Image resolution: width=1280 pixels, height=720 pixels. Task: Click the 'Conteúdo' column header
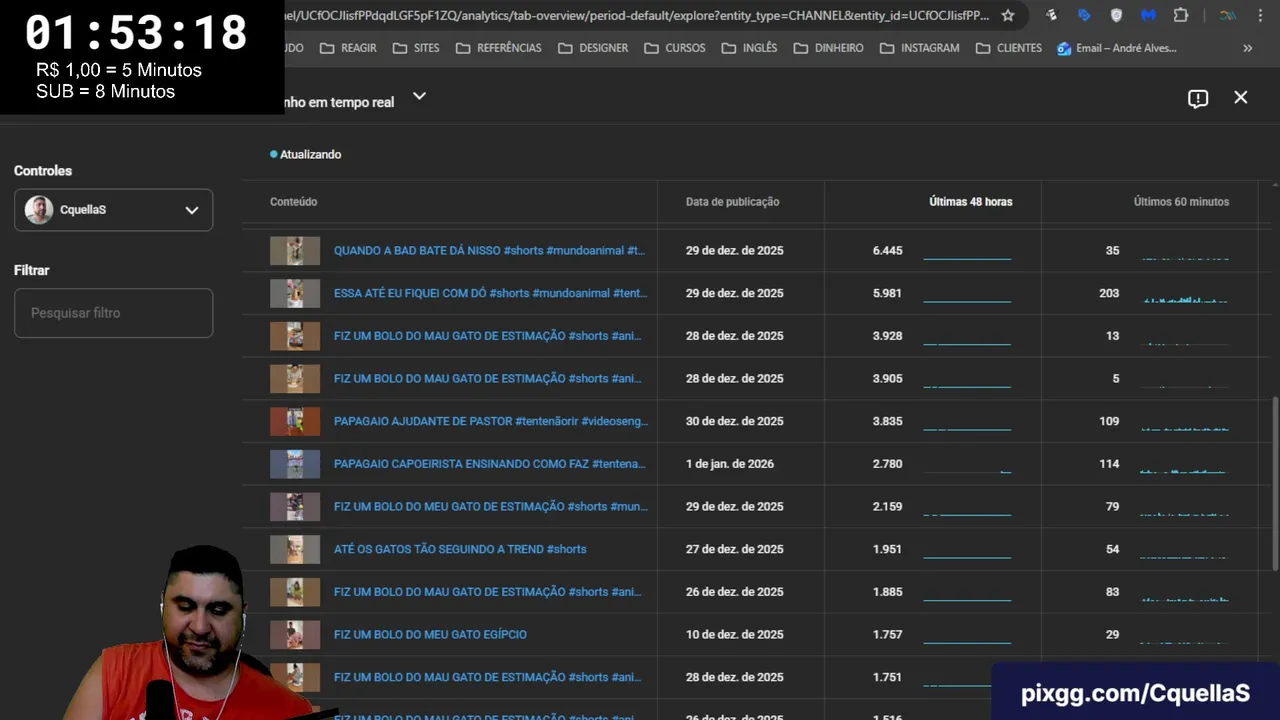click(293, 202)
